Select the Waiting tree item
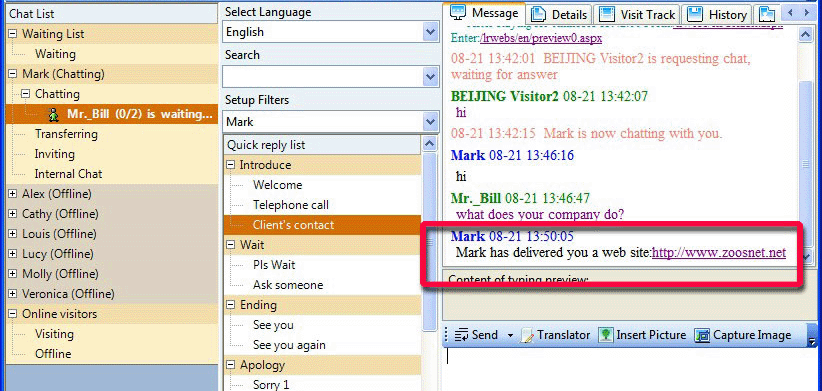 (55, 54)
